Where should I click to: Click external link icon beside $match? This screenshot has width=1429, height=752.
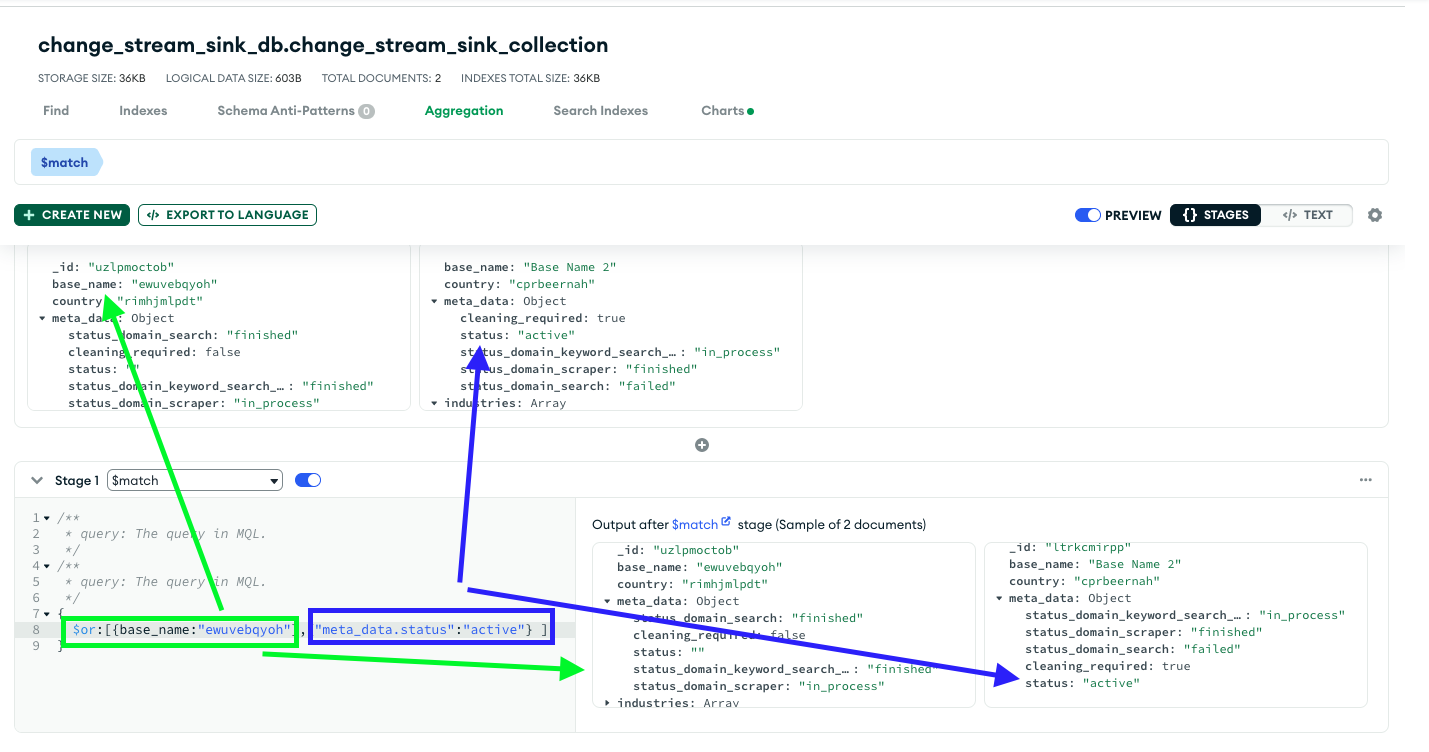[726, 523]
